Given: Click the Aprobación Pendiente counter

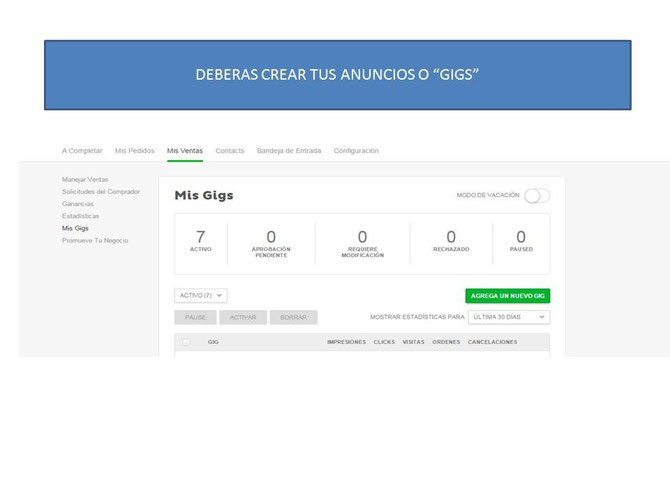Looking at the screenshot, I should tap(271, 244).
